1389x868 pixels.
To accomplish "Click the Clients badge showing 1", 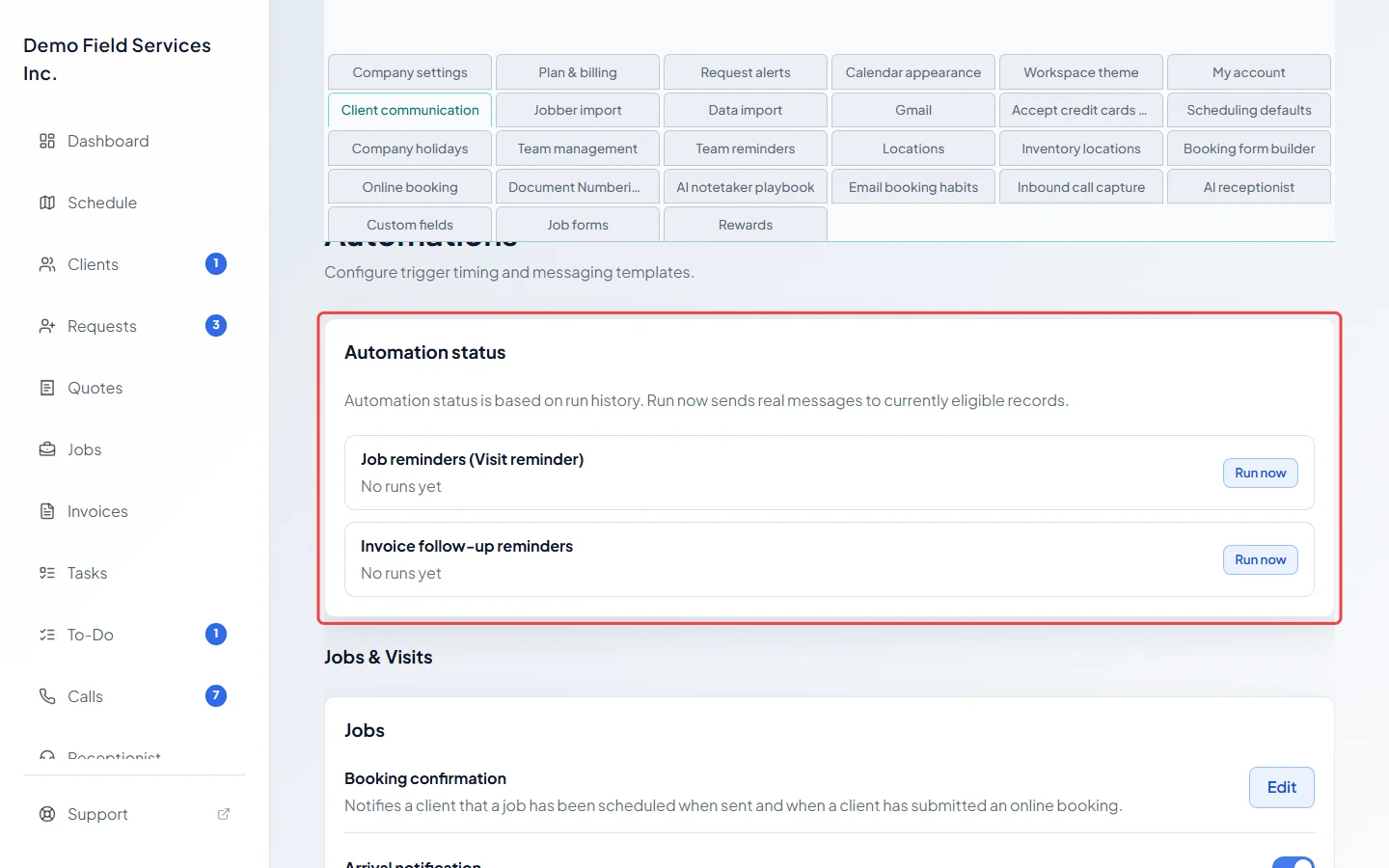I will (x=216, y=263).
